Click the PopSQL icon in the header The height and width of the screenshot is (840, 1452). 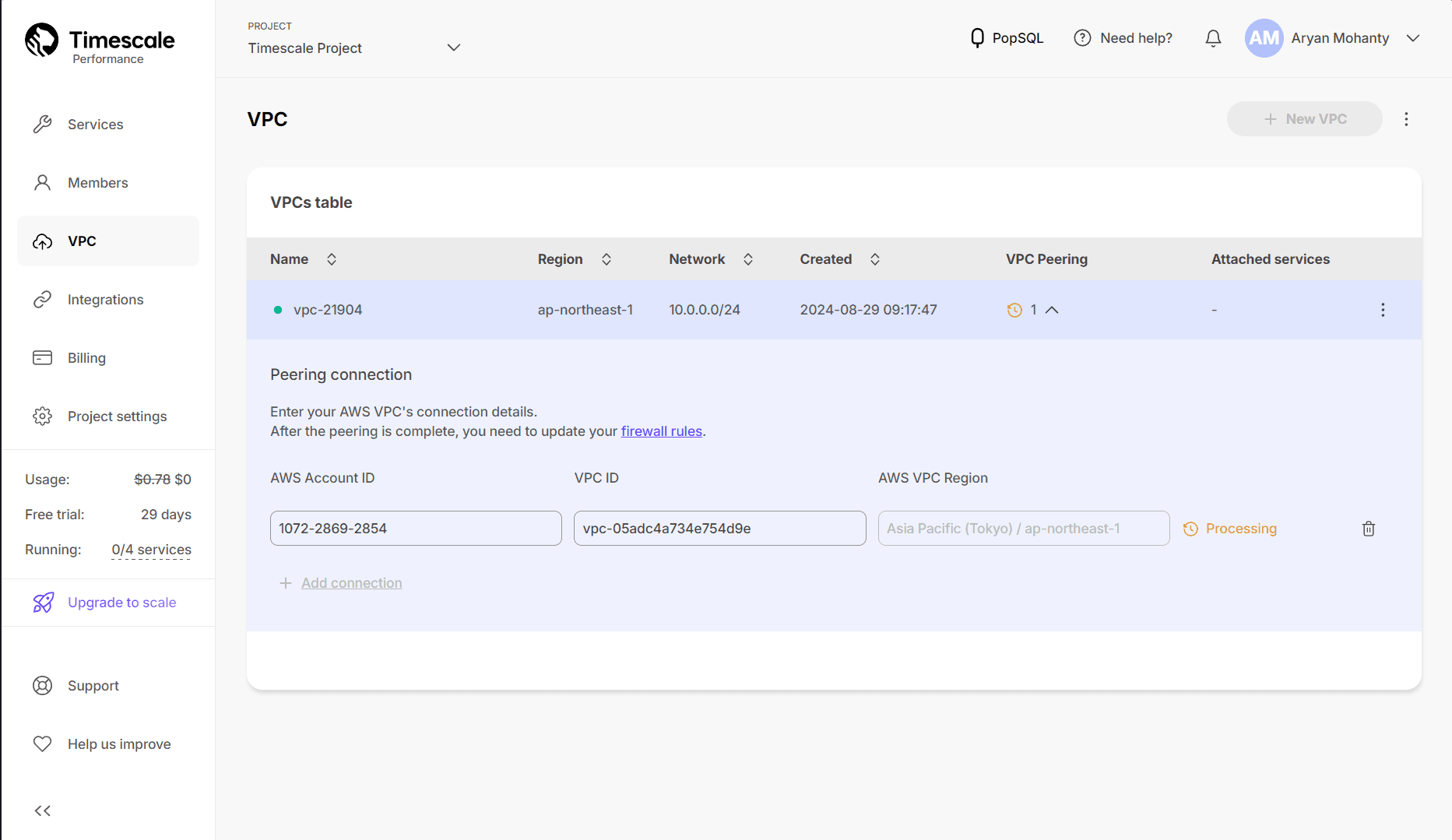coord(978,37)
